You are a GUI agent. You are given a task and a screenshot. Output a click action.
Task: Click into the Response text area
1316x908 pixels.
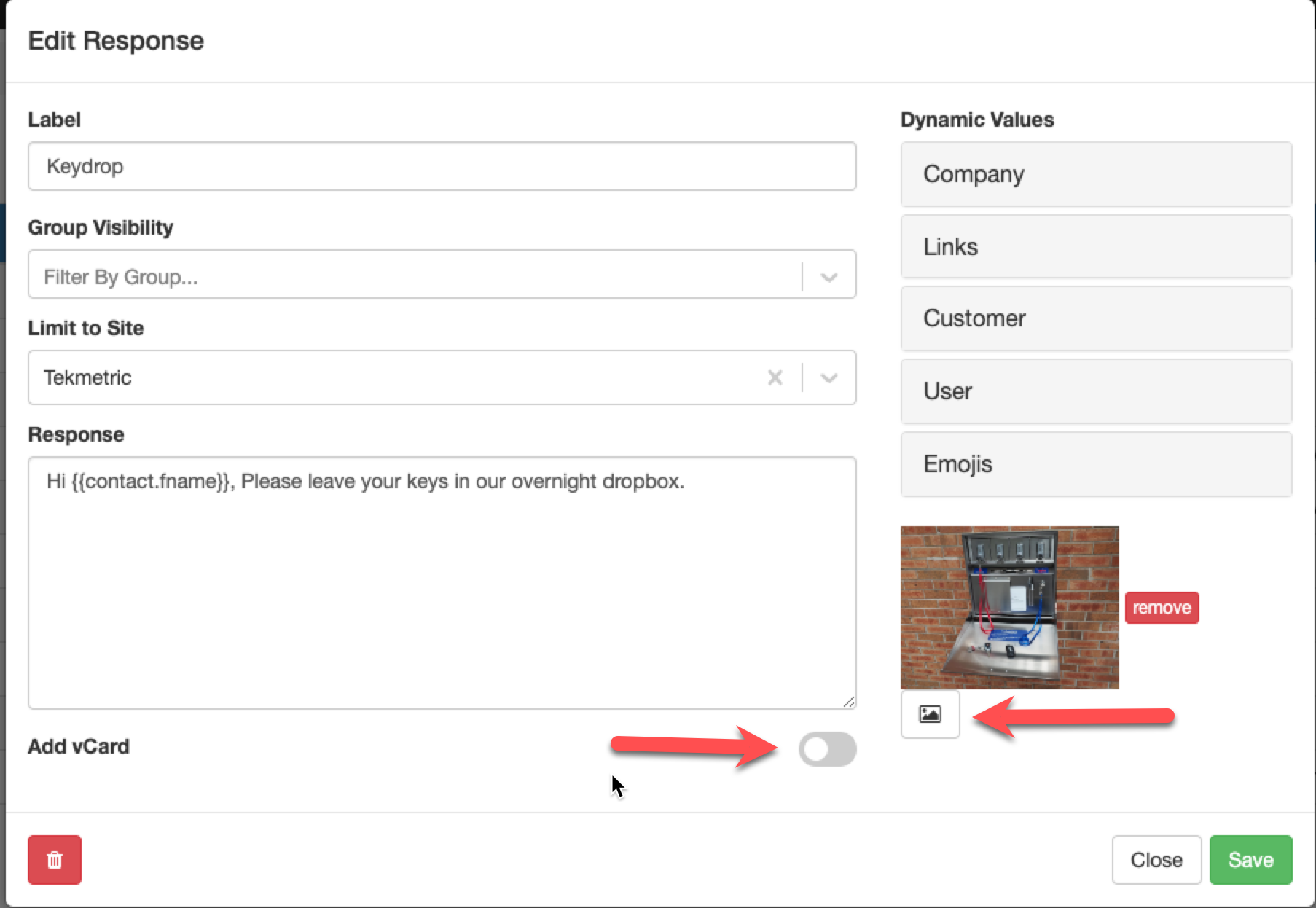[442, 583]
